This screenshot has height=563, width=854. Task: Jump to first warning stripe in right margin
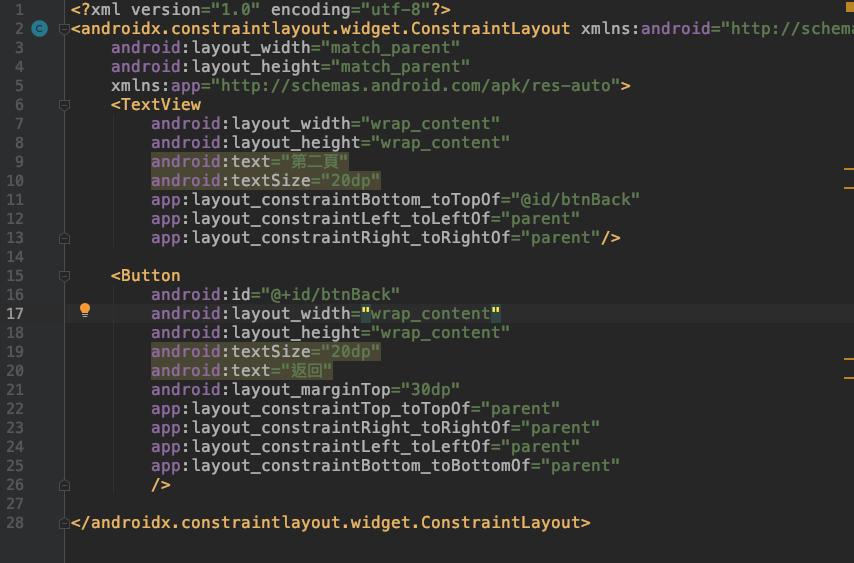[848, 167]
